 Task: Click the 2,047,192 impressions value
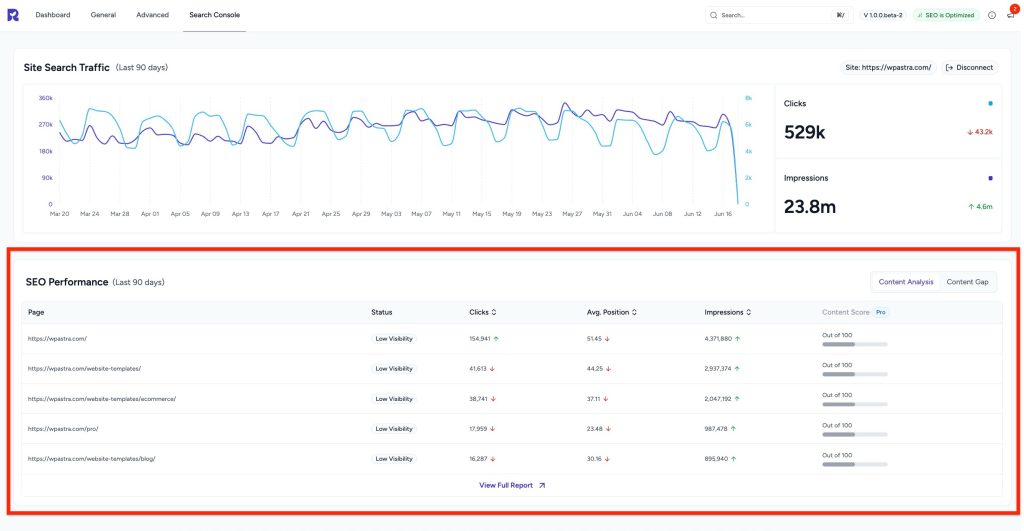[718, 399]
